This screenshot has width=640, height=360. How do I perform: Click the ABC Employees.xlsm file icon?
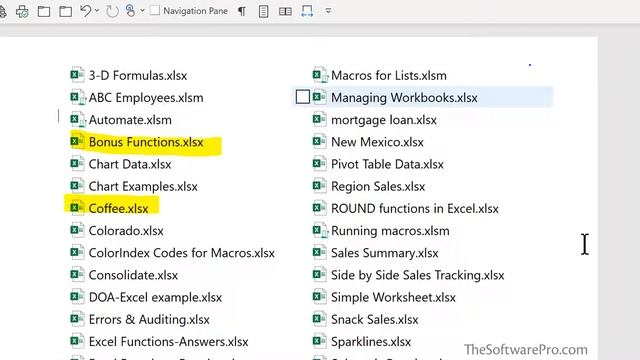coord(78,97)
